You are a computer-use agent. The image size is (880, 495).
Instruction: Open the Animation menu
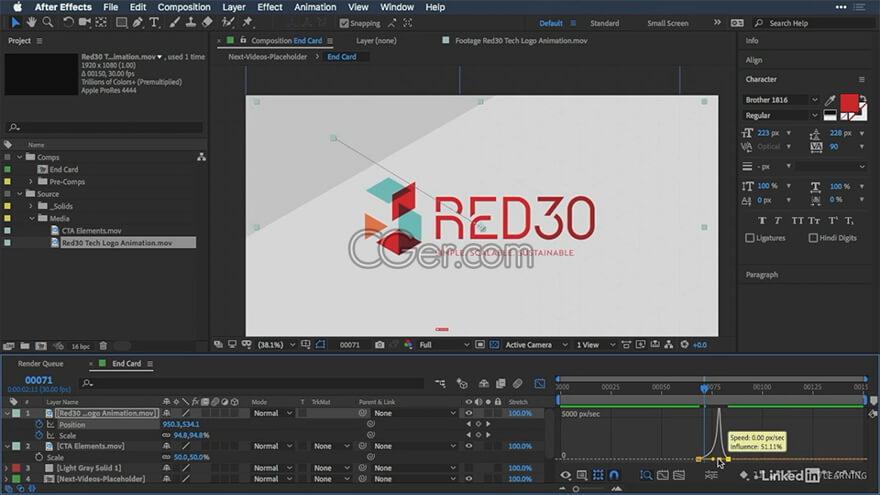tap(315, 7)
